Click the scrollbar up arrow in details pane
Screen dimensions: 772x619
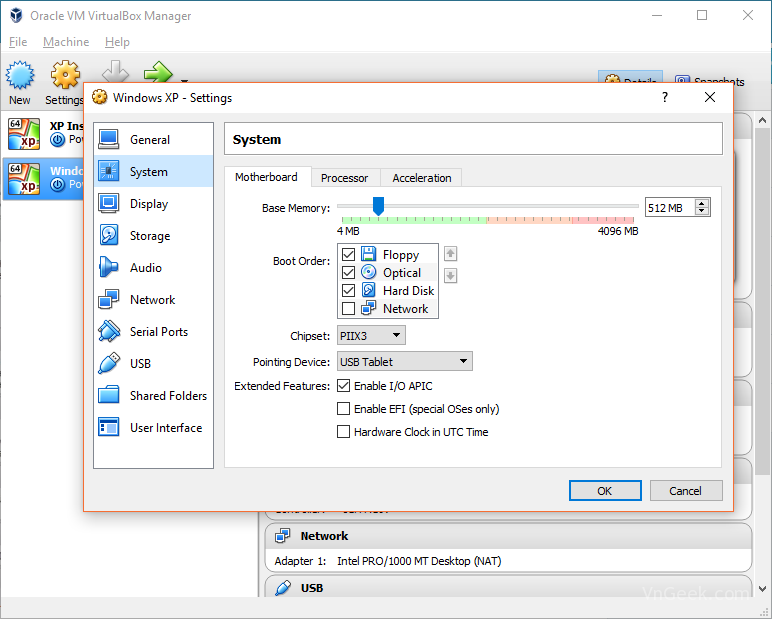point(762,120)
